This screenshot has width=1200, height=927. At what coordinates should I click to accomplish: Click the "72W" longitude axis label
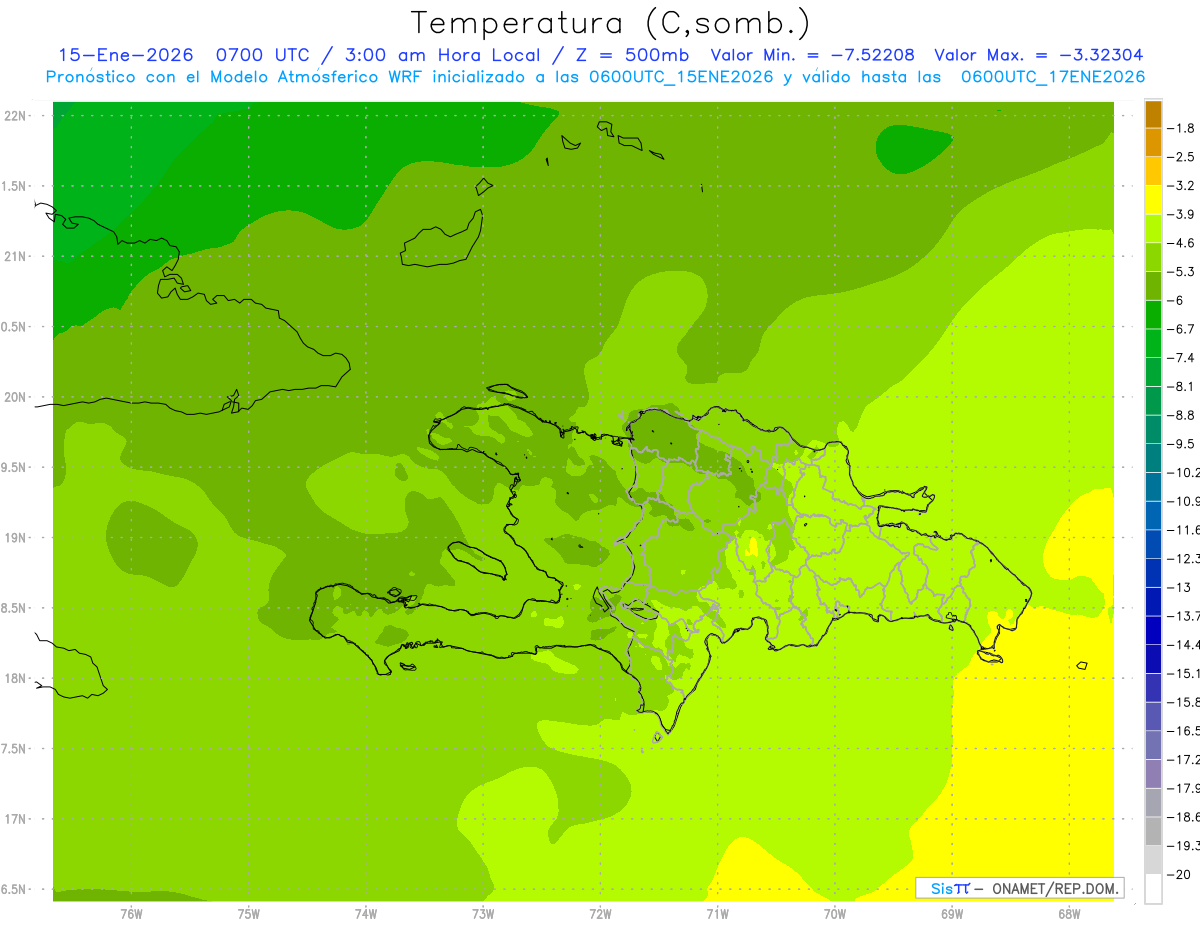click(x=600, y=914)
